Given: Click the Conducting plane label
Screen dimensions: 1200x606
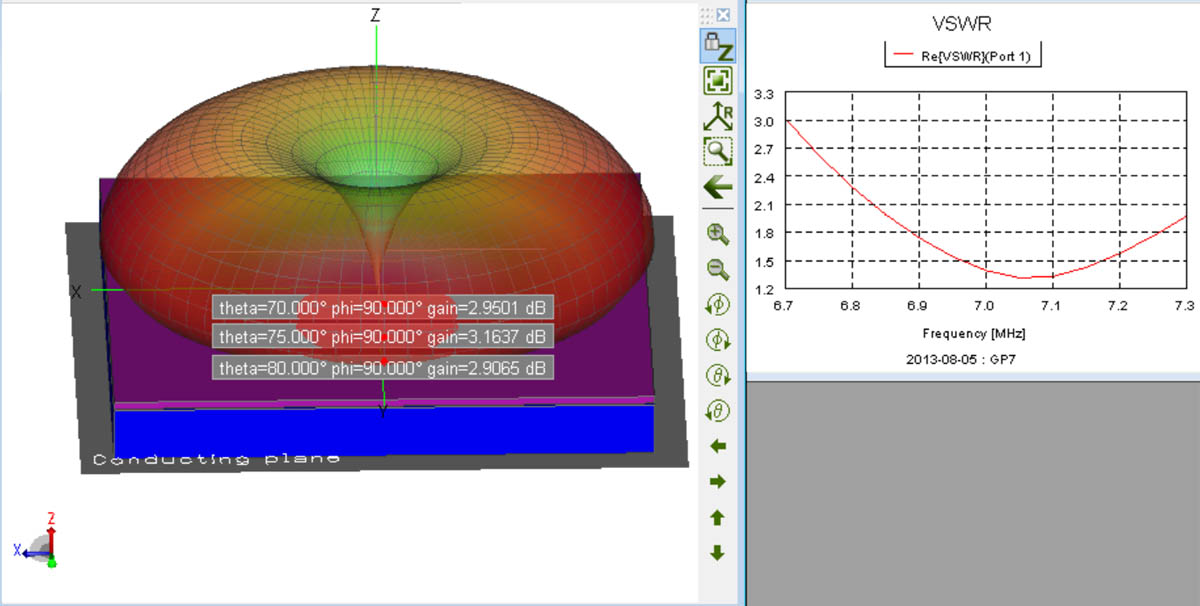Looking at the screenshot, I should pos(216,459).
